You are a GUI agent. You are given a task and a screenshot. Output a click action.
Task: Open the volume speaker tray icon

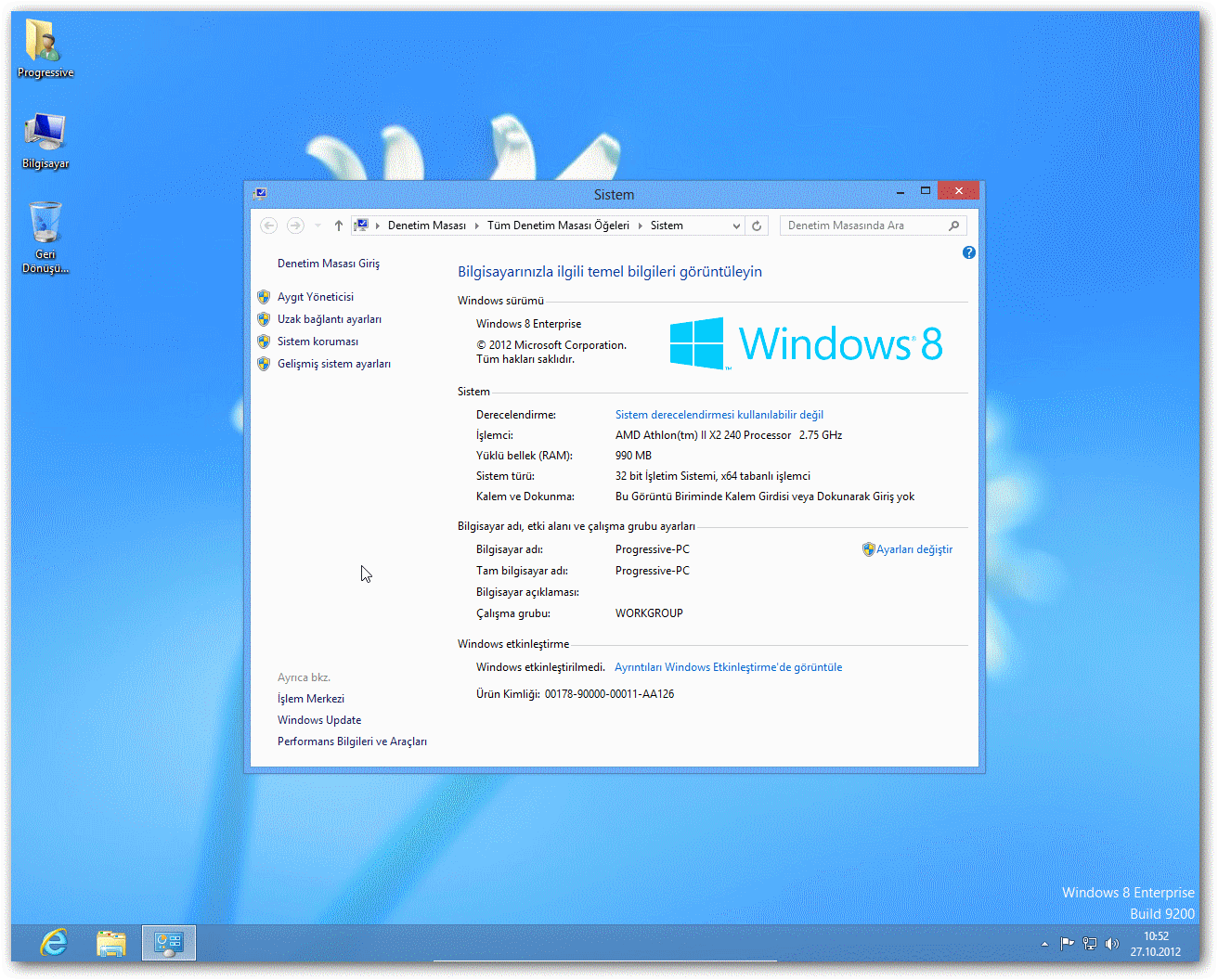[1112, 944]
